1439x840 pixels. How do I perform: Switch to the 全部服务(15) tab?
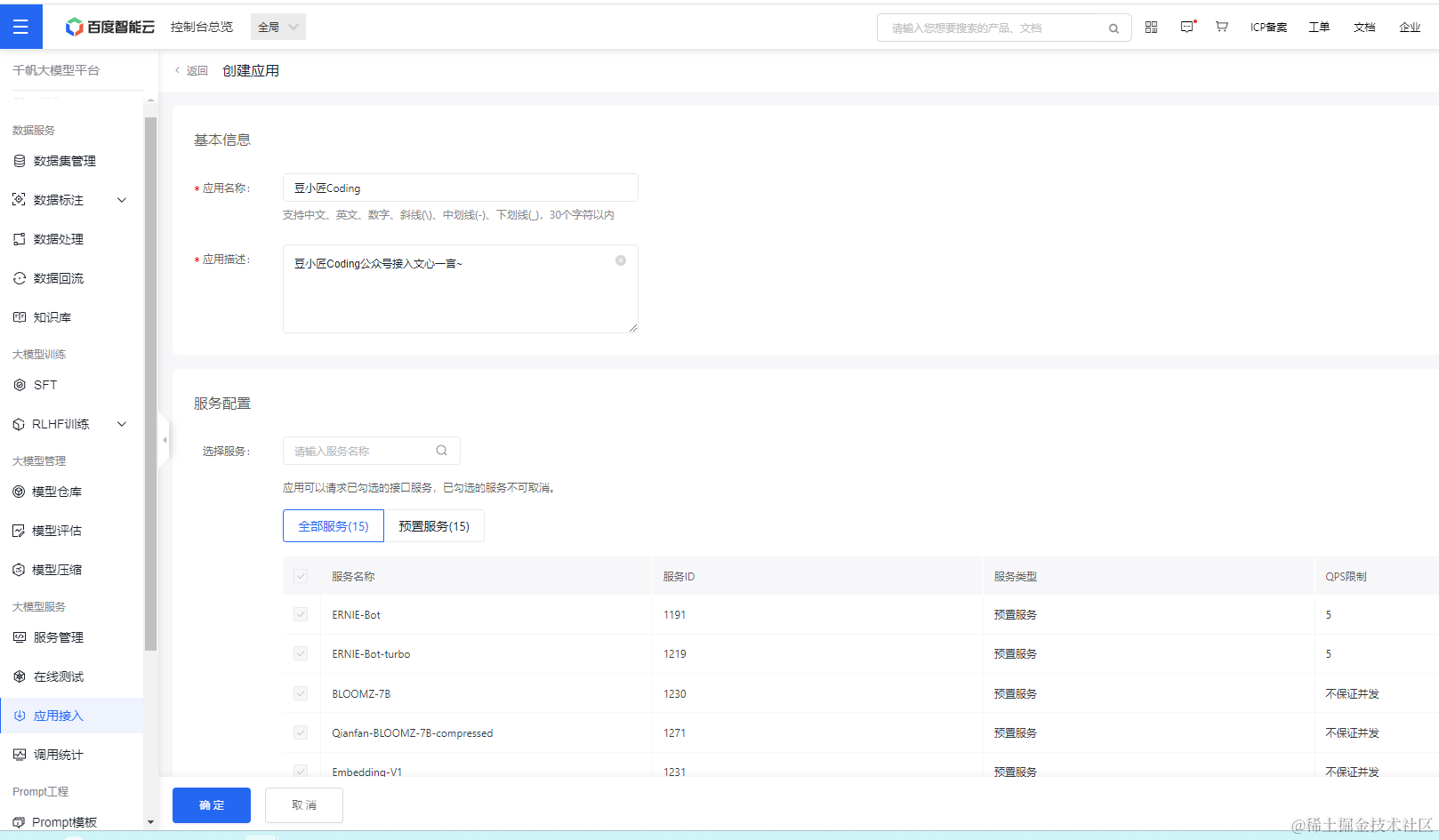click(x=334, y=526)
